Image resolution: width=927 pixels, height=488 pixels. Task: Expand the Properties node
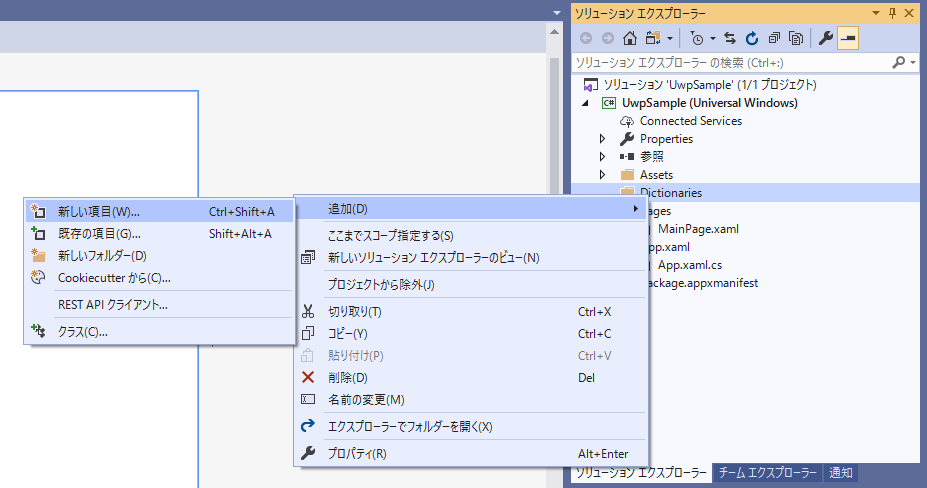[x=602, y=139]
